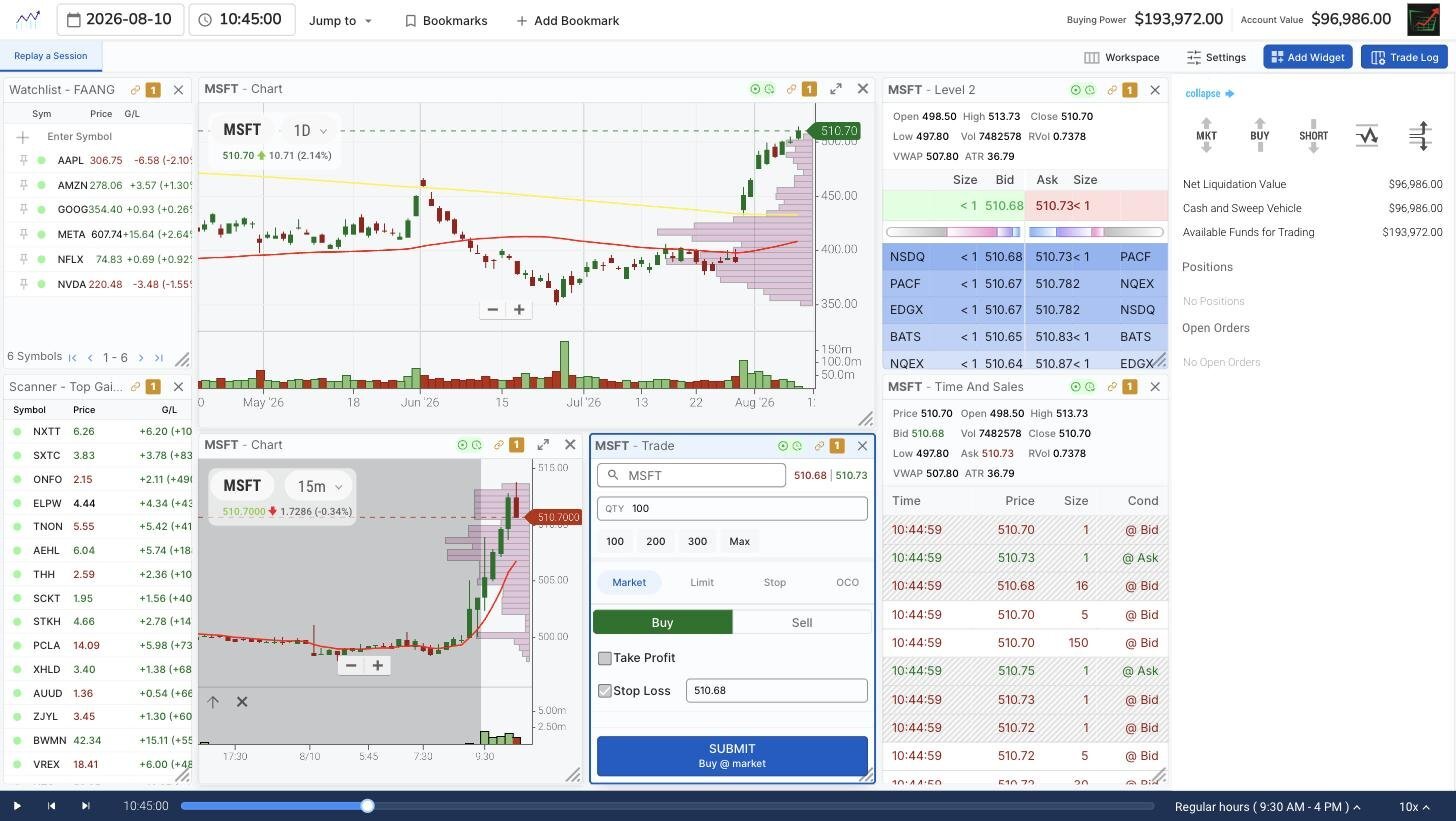The image size is (1456, 821).
Task: Set quantity with the Max button
Action: point(739,541)
